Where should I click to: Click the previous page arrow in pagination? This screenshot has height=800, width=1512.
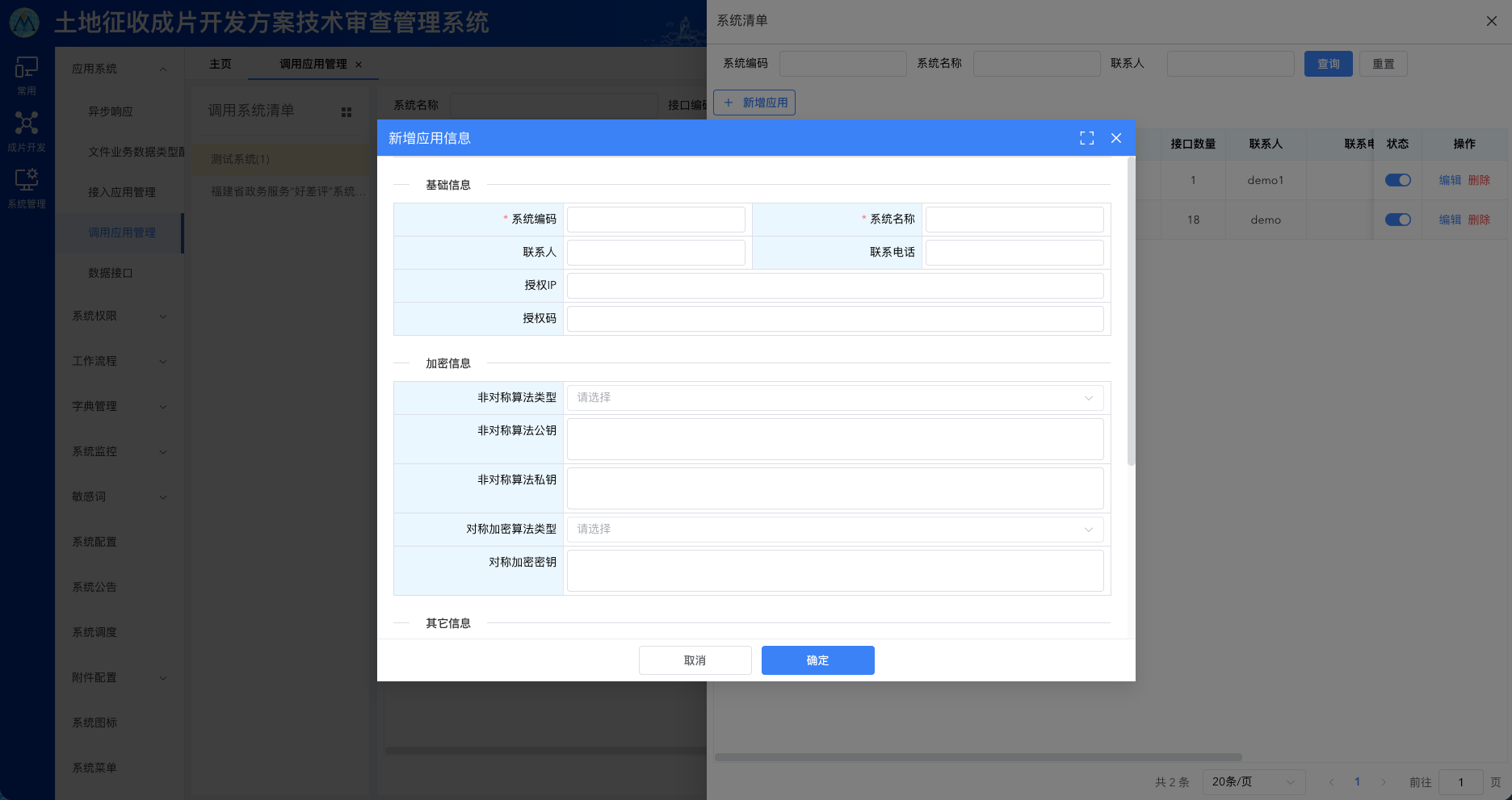click(1331, 781)
